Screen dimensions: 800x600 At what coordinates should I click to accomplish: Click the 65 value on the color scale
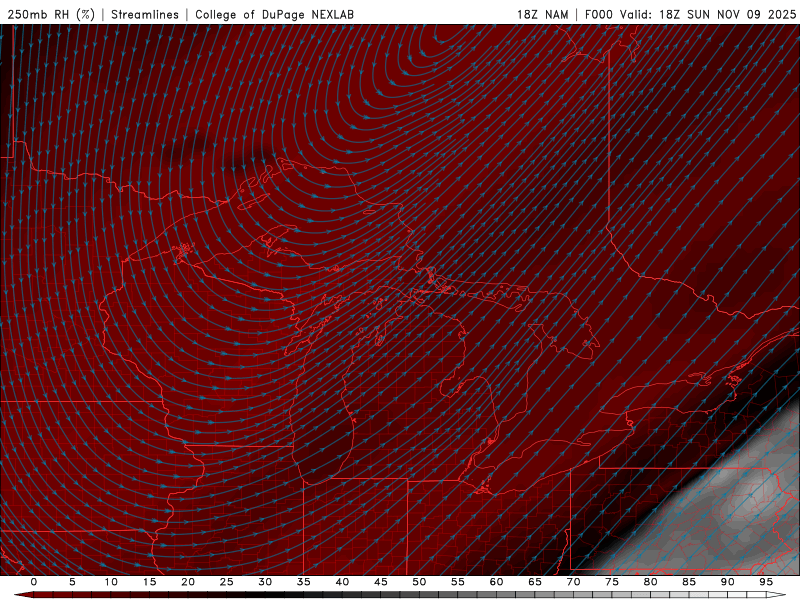[x=535, y=582]
